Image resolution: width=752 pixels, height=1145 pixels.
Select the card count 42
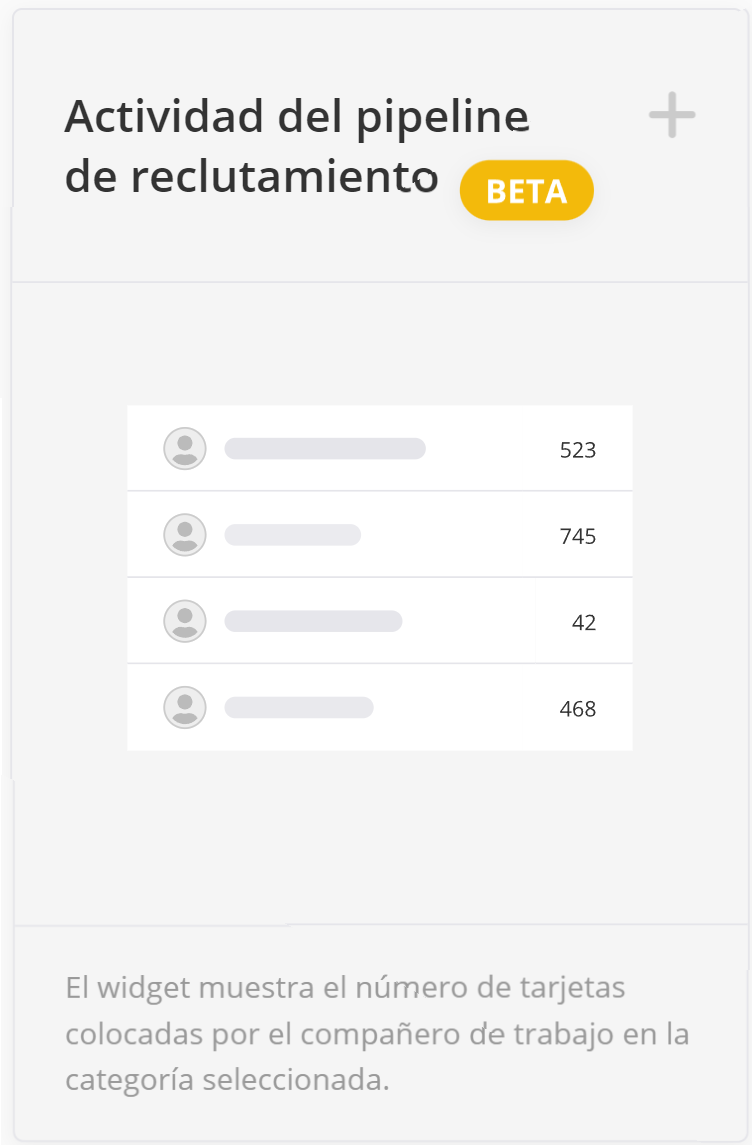584,623
